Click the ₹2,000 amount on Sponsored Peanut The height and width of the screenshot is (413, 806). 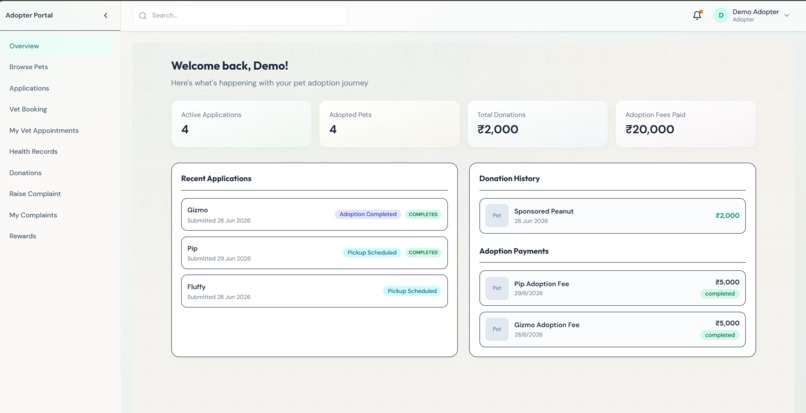point(727,216)
